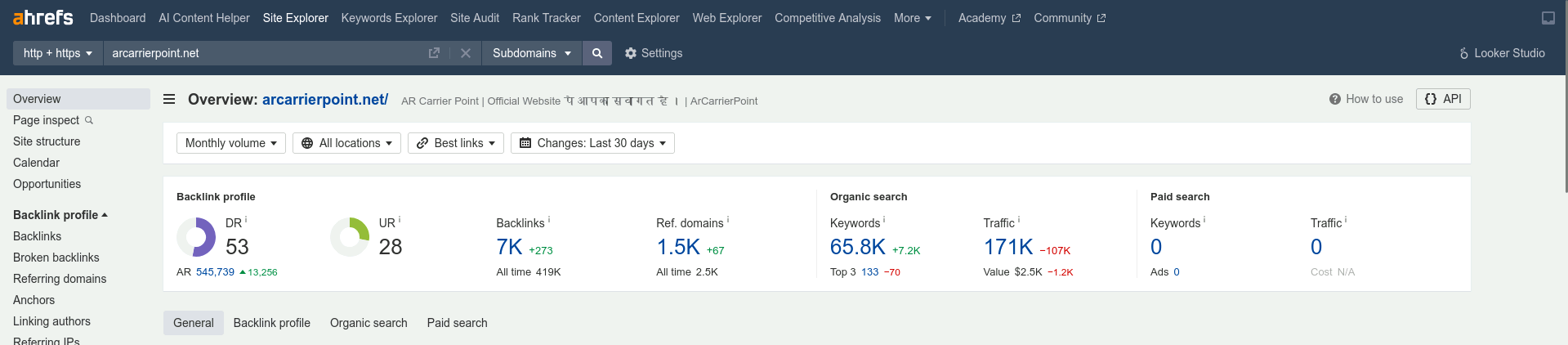The height and width of the screenshot is (345, 1568).
Task: Click info icon beside Backlinks metric
Action: [x=549, y=219]
